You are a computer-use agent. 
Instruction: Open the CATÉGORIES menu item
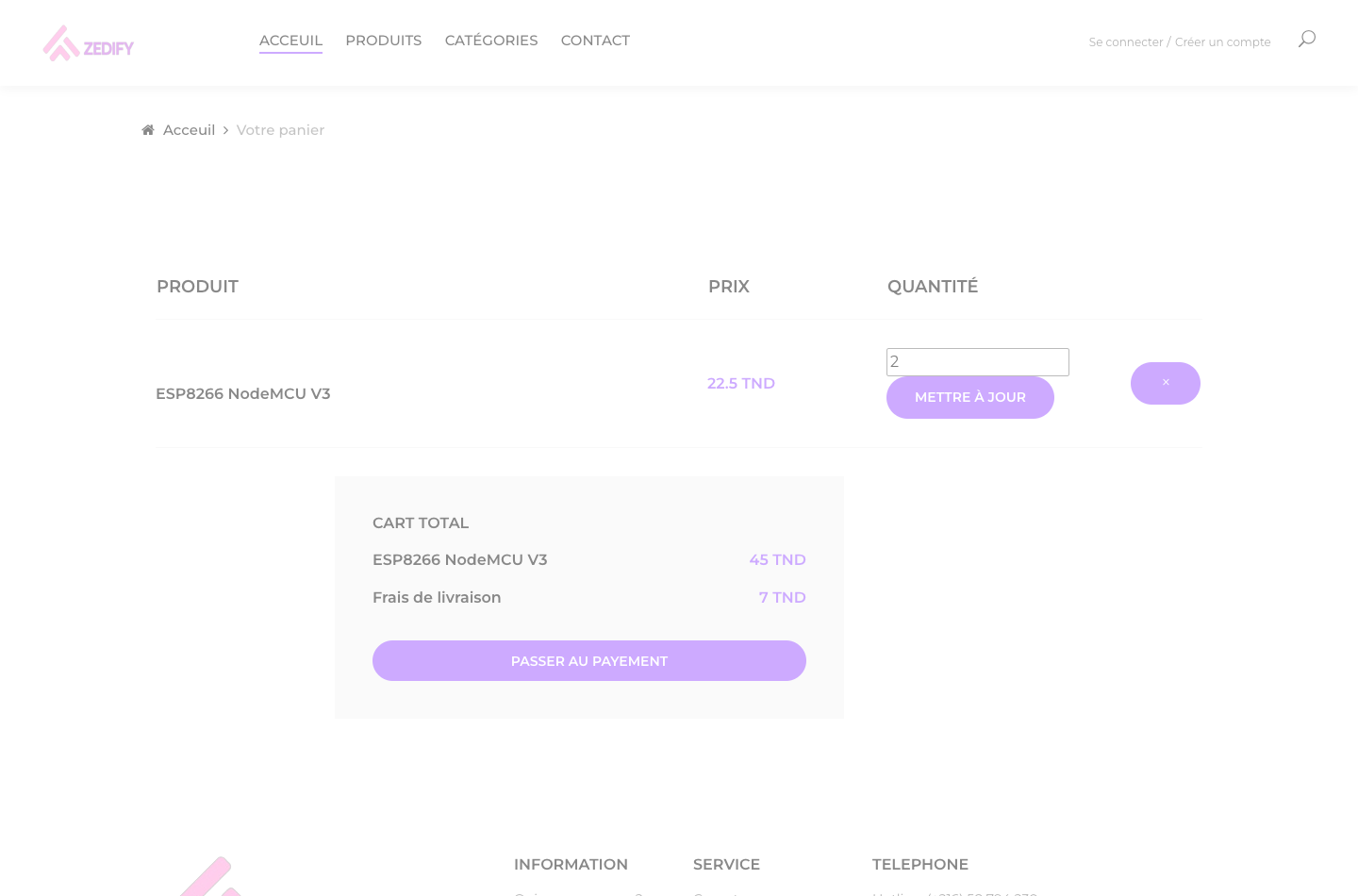(491, 41)
